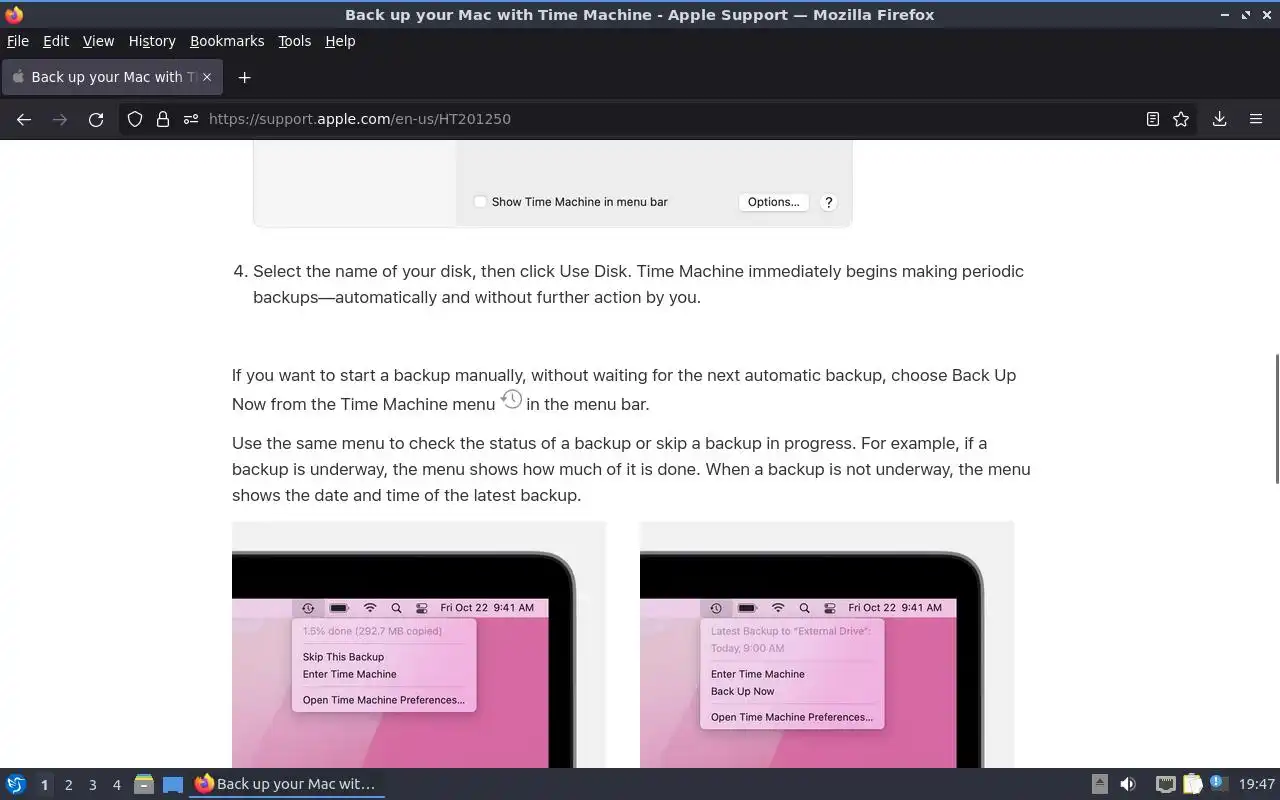Click 'Enter Time Machine' in right screenshot
This screenshot has height=800, width=1280.
point(757,674)
